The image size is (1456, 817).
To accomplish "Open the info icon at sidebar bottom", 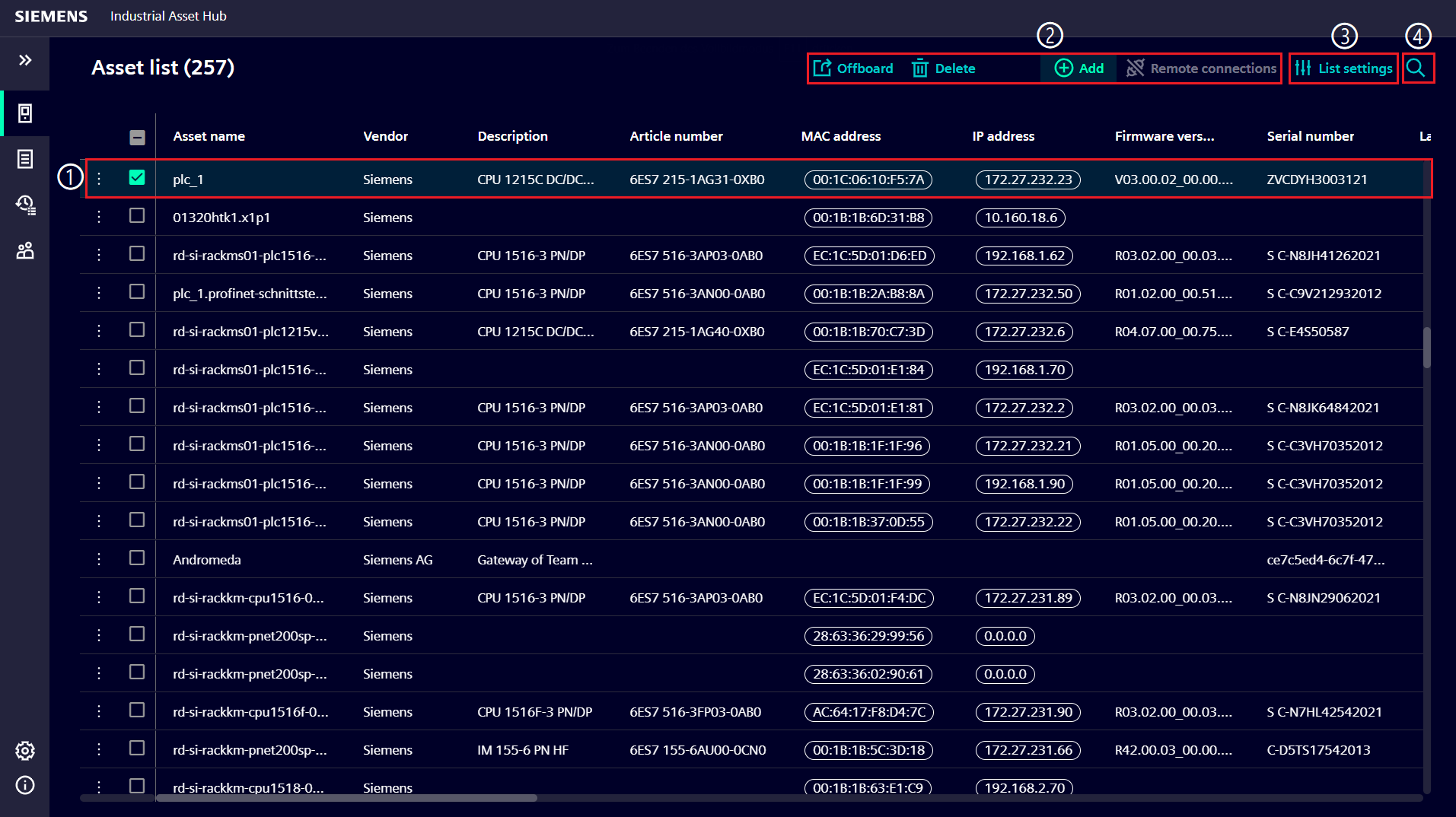I will (x=25, y=785).
